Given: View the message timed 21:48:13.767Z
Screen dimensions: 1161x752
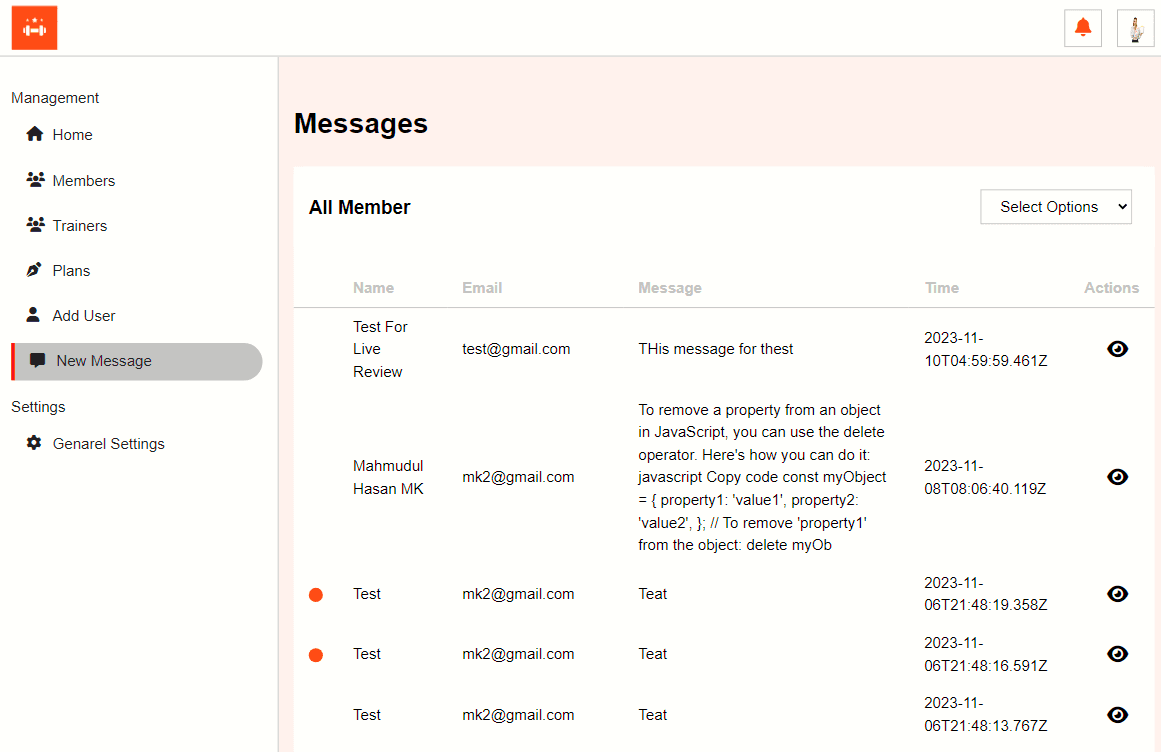Looking at the screenshot, I should pyautogui.click(x=1117, y=714).
